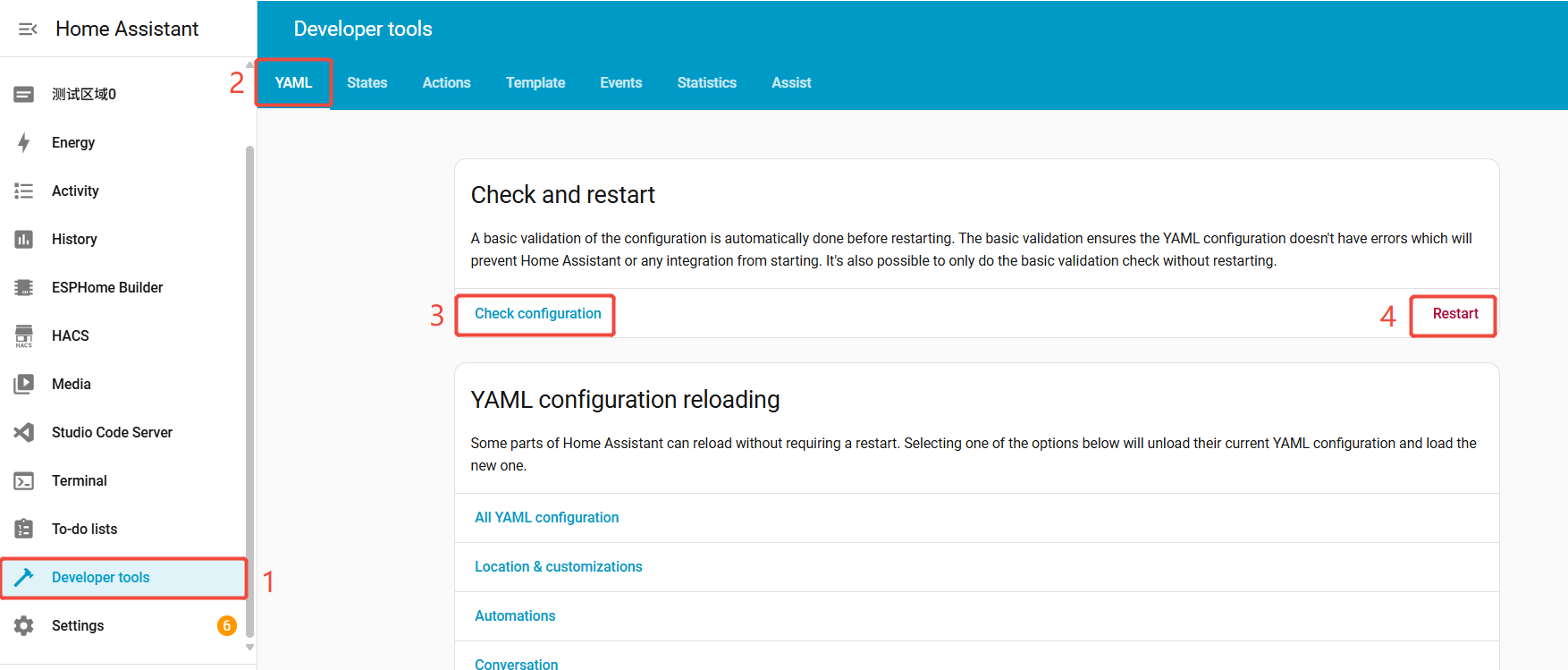This screenshot has width=1568, height=670.
Task: Click the Settings notification badge showing 6
Action: (x=227, y=625)
